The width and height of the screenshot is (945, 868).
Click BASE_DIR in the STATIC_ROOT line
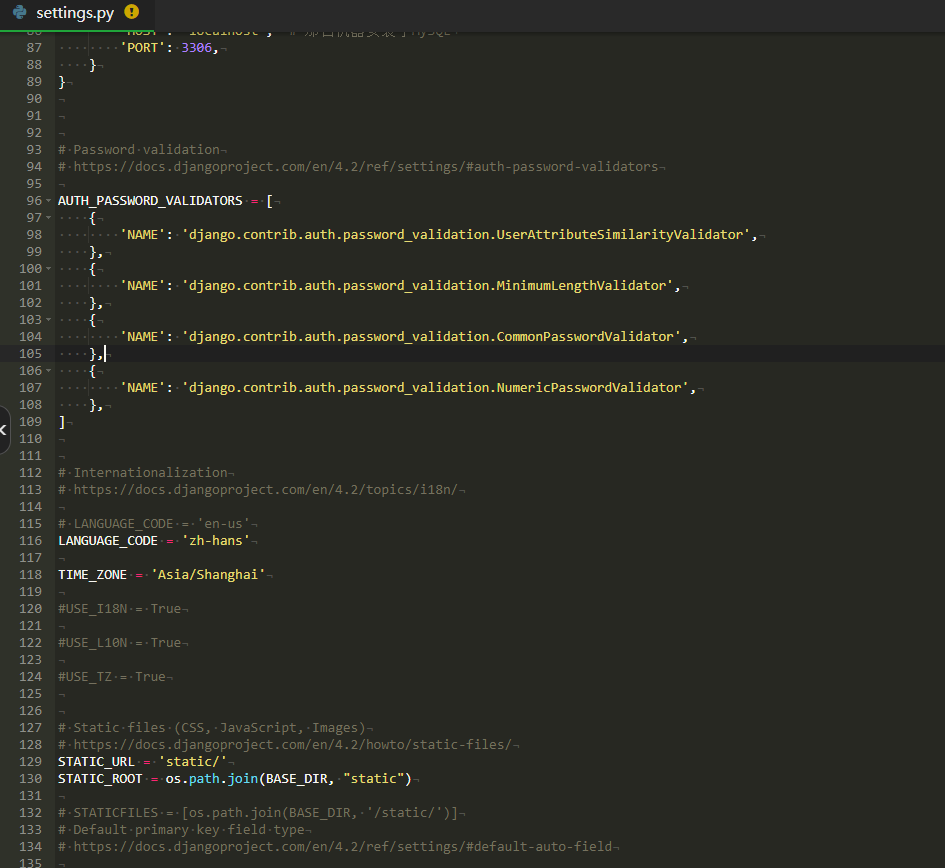297,779
